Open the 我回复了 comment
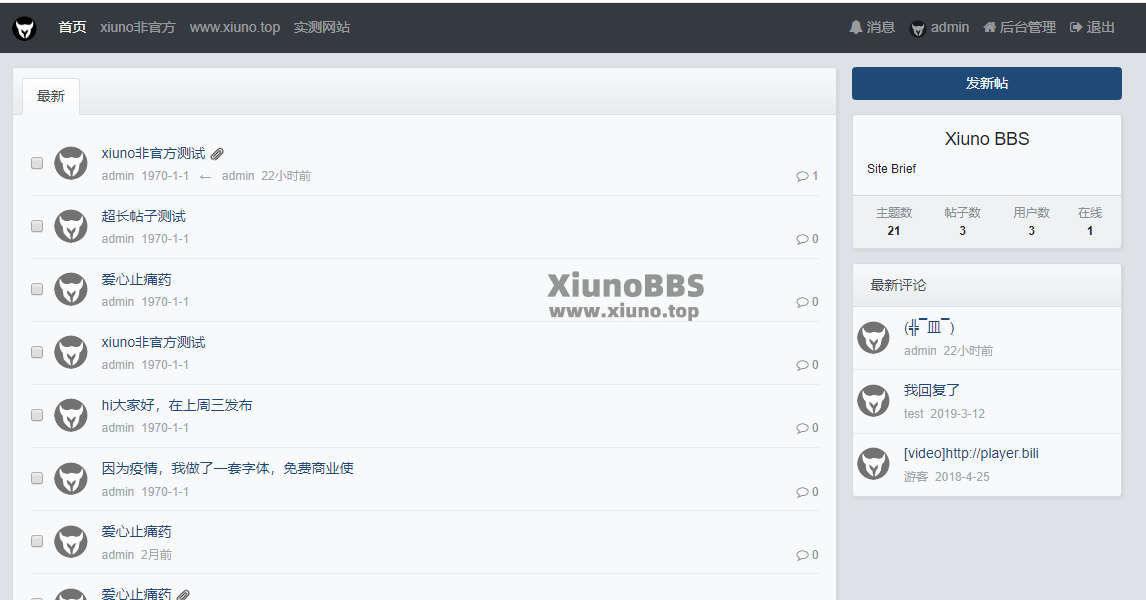The height and width of the screenshot is (600, 1146). coord(932,390)
